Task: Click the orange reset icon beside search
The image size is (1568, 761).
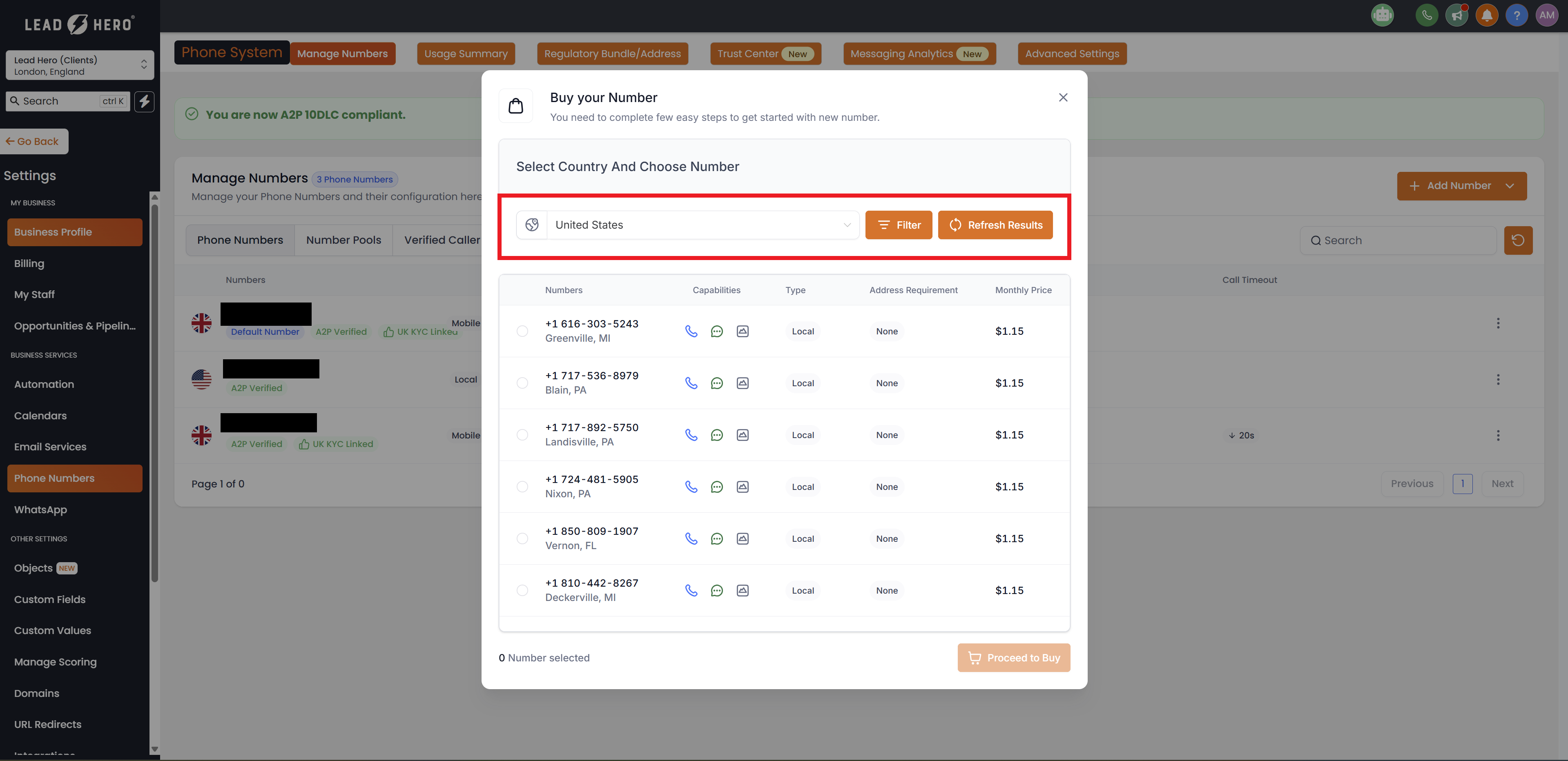Action: point(1517,240)
